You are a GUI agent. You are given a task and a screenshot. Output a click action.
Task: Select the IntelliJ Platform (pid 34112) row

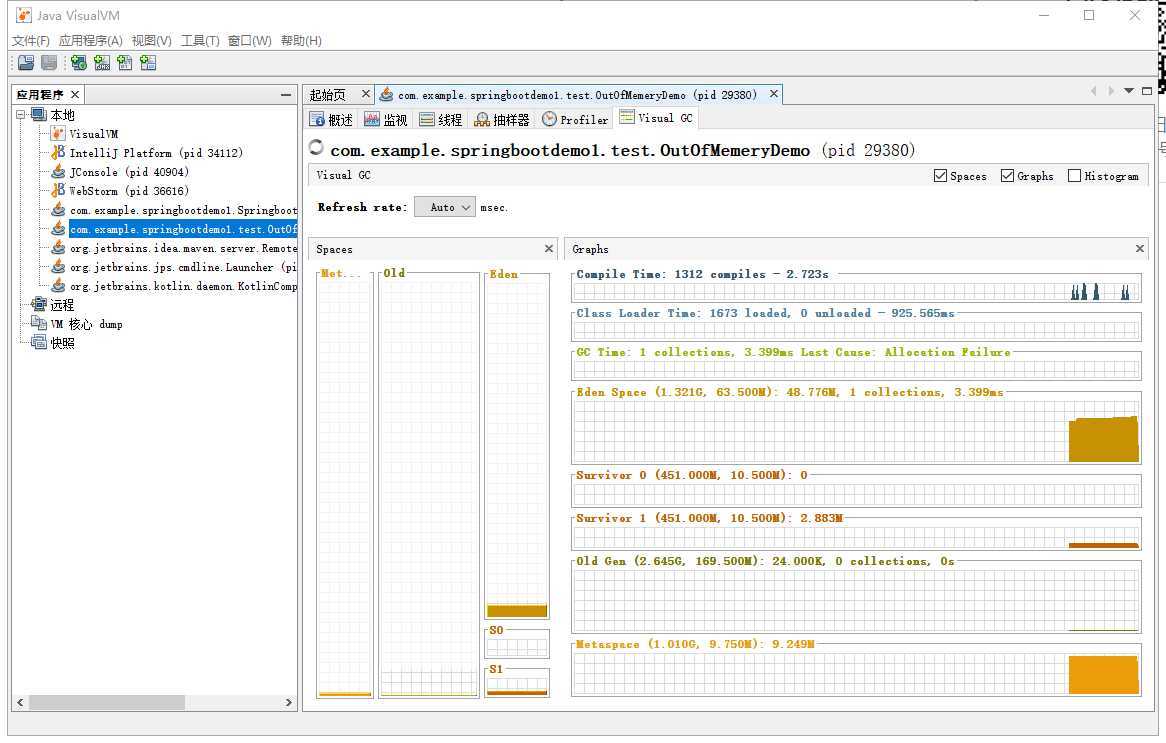[x=156, y=152]
